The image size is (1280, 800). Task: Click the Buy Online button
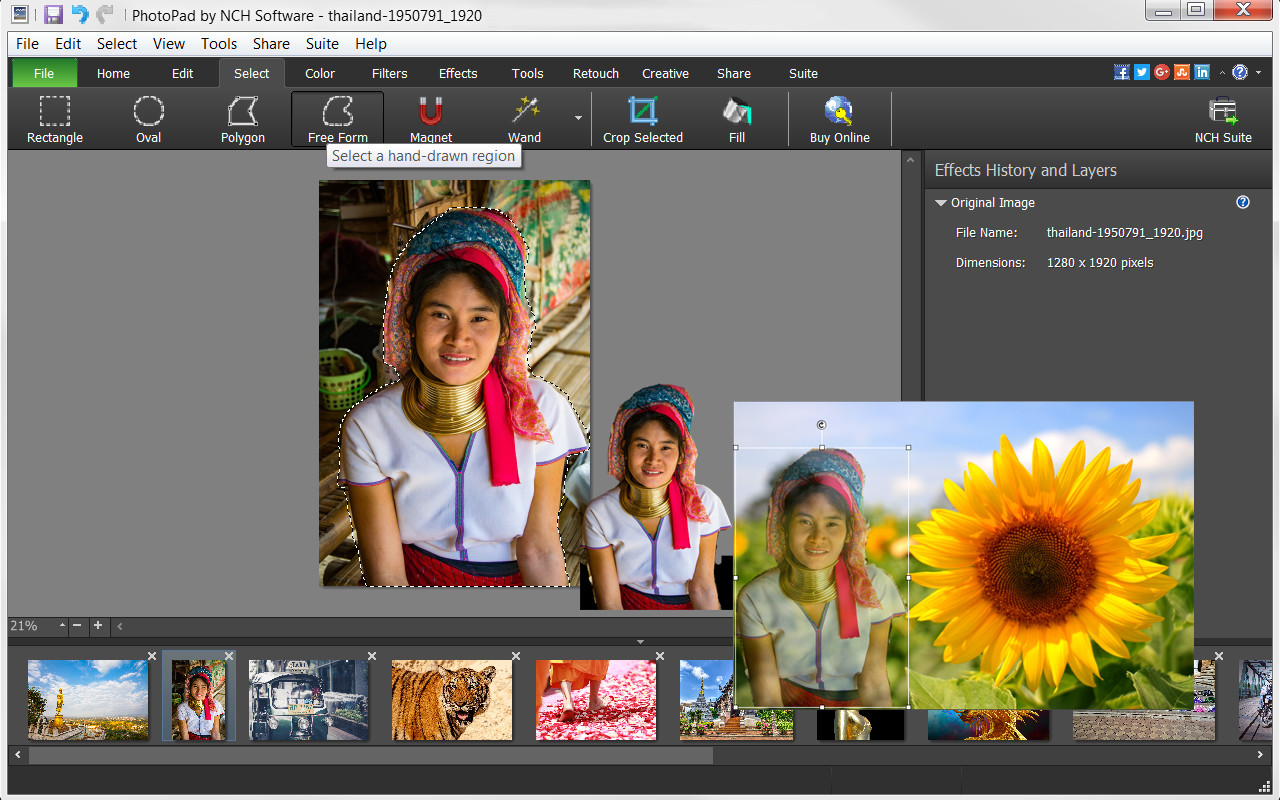pos(840,118)
